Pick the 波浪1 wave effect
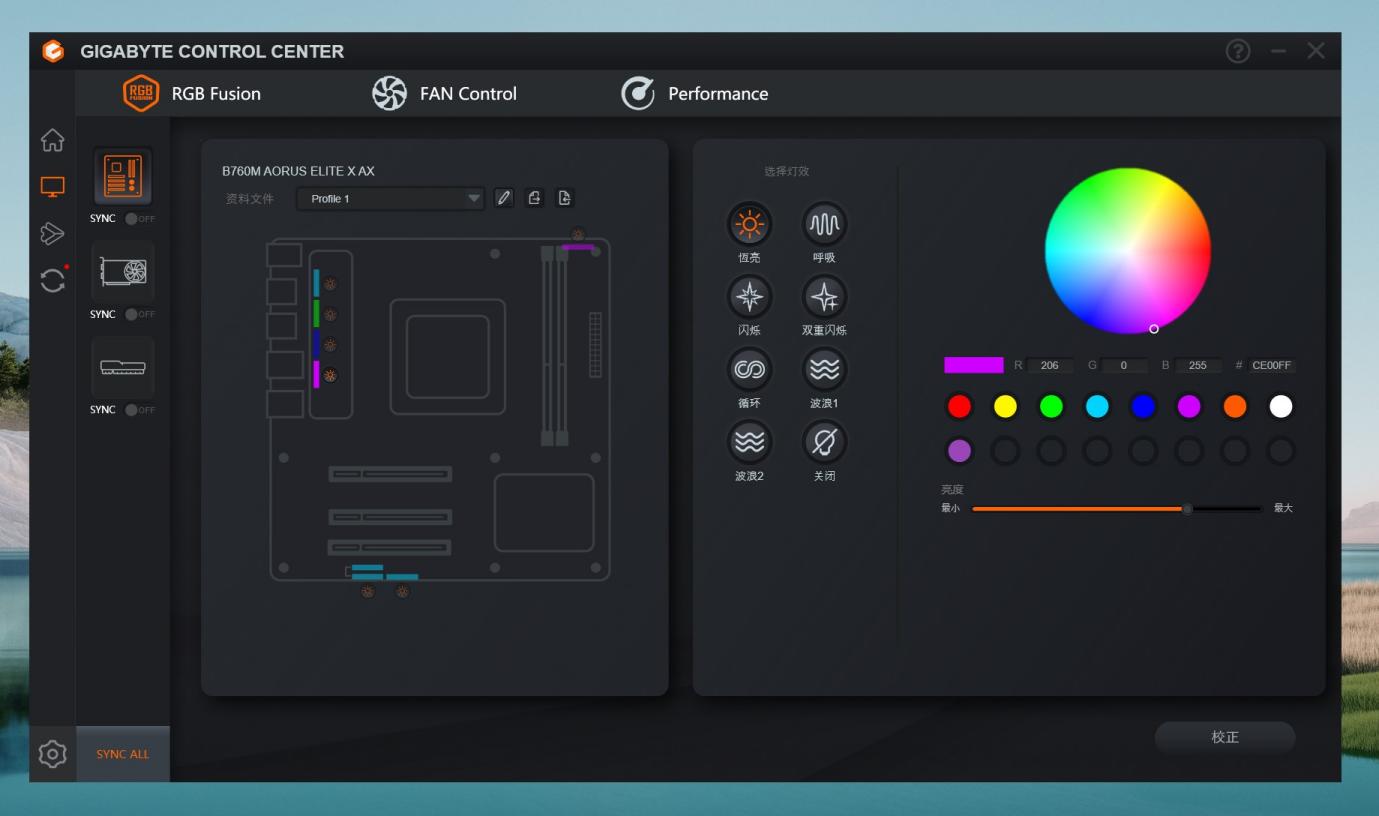This screenshot has width=1379, height=816. pyautogui.click(x=824, y=369)
